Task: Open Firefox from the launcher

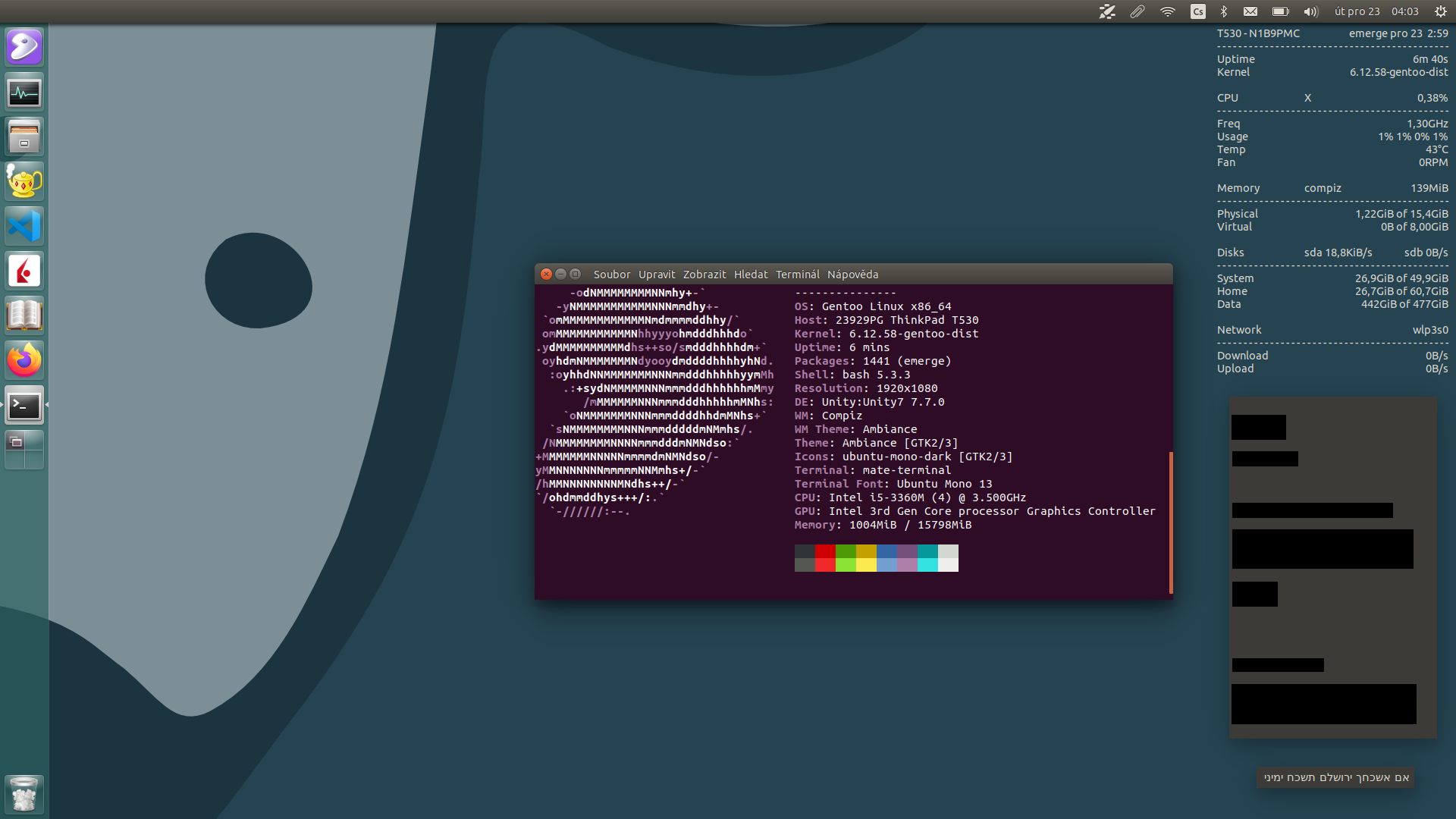Action: [x=24, y=360]
